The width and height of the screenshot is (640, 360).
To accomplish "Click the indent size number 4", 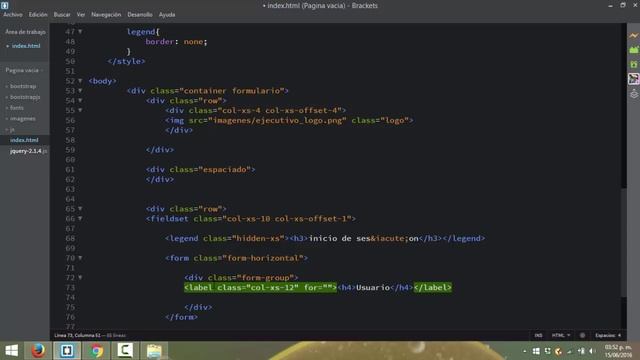I will pyautogui.click(x=619, y=336).
